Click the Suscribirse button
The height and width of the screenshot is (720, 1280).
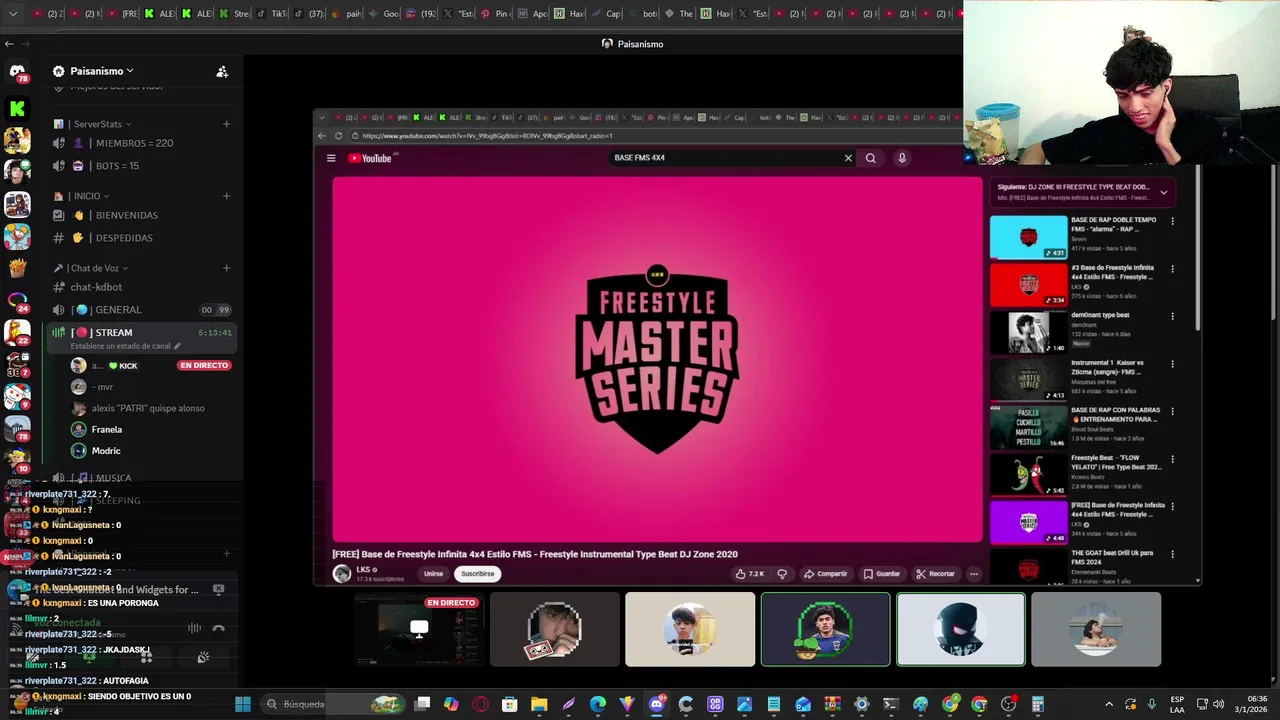point(477,574)
